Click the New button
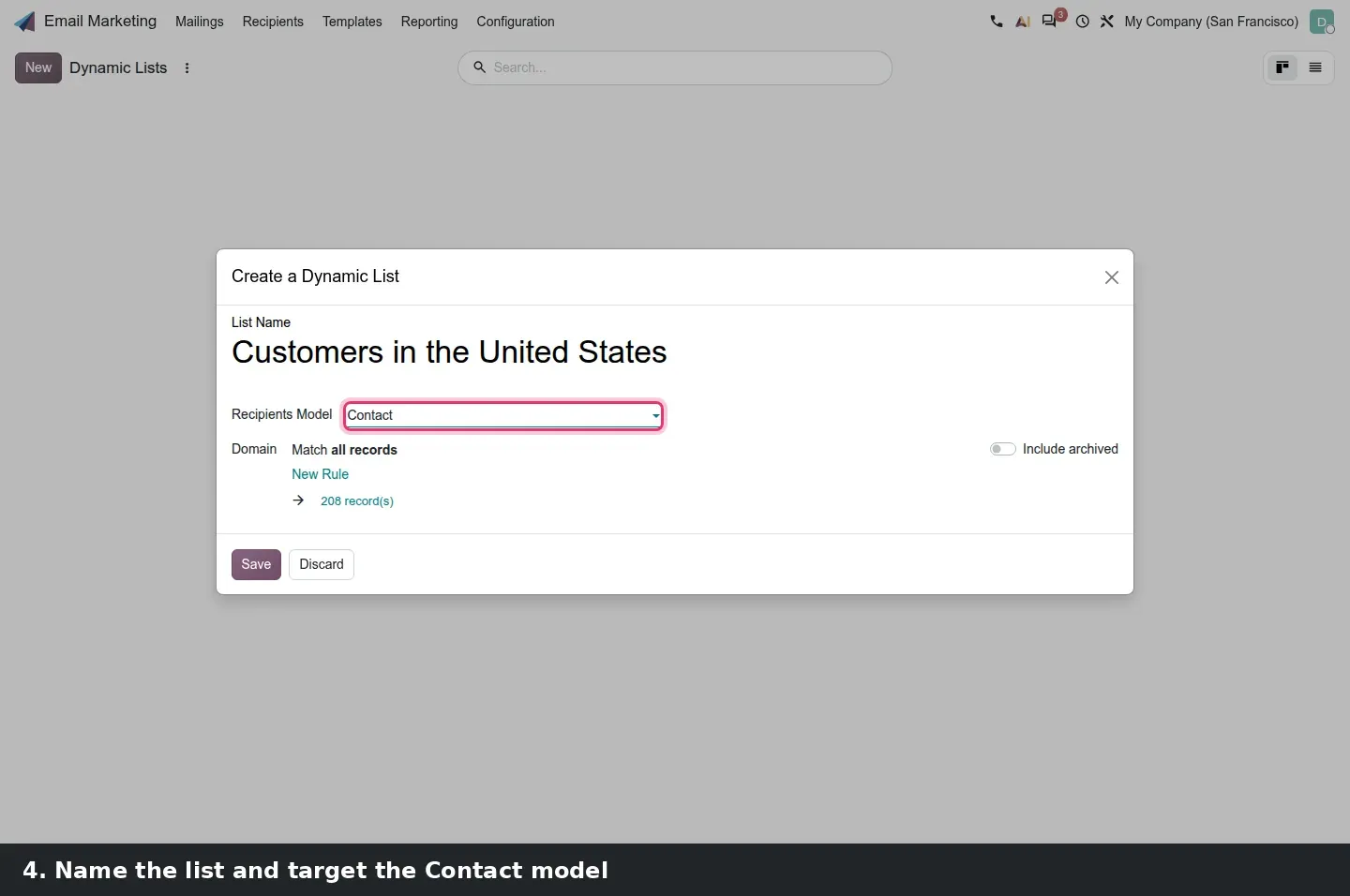Screen dimensions: 1350x896 pos(38,67)
